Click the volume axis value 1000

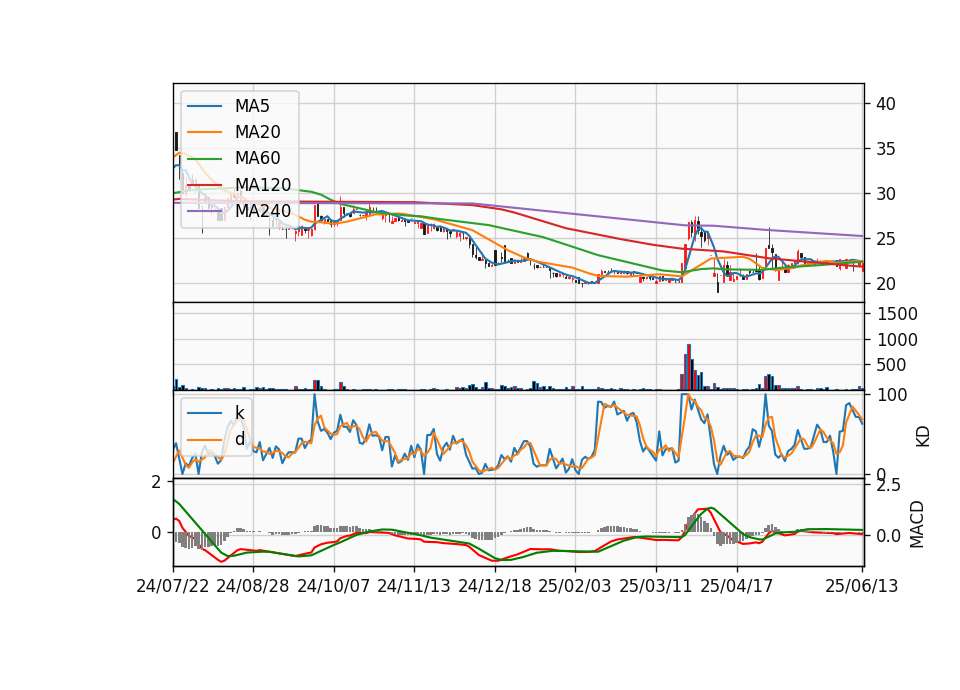coord(898,340)
